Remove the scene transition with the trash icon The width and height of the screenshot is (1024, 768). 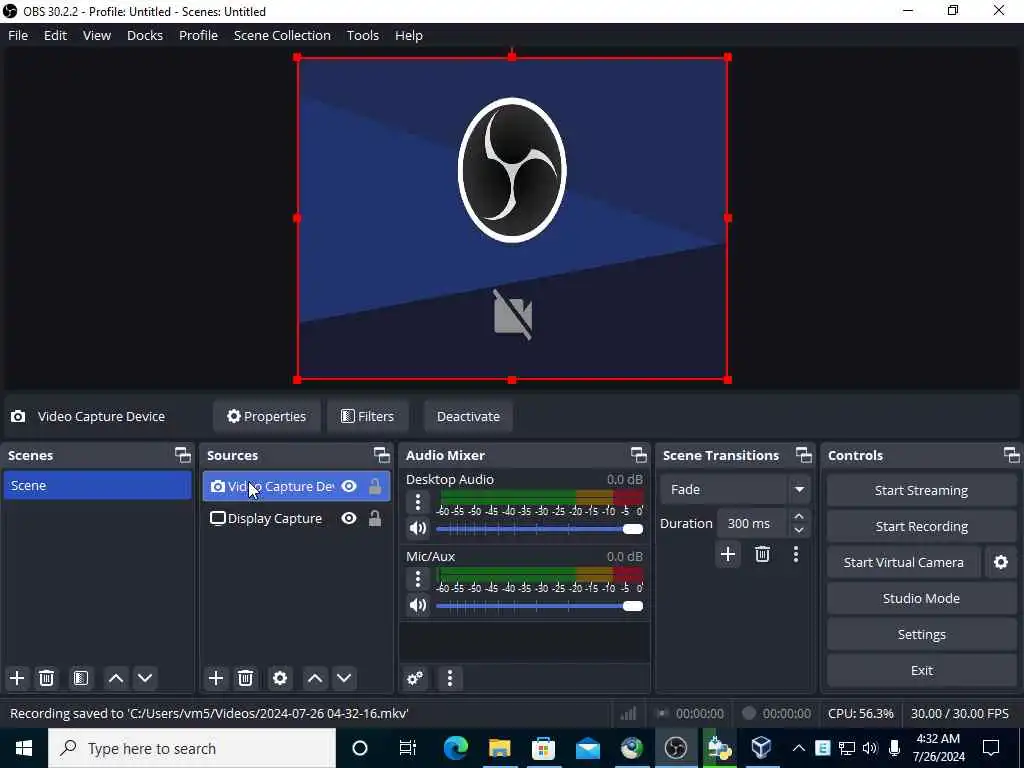(x=762, y=554)
